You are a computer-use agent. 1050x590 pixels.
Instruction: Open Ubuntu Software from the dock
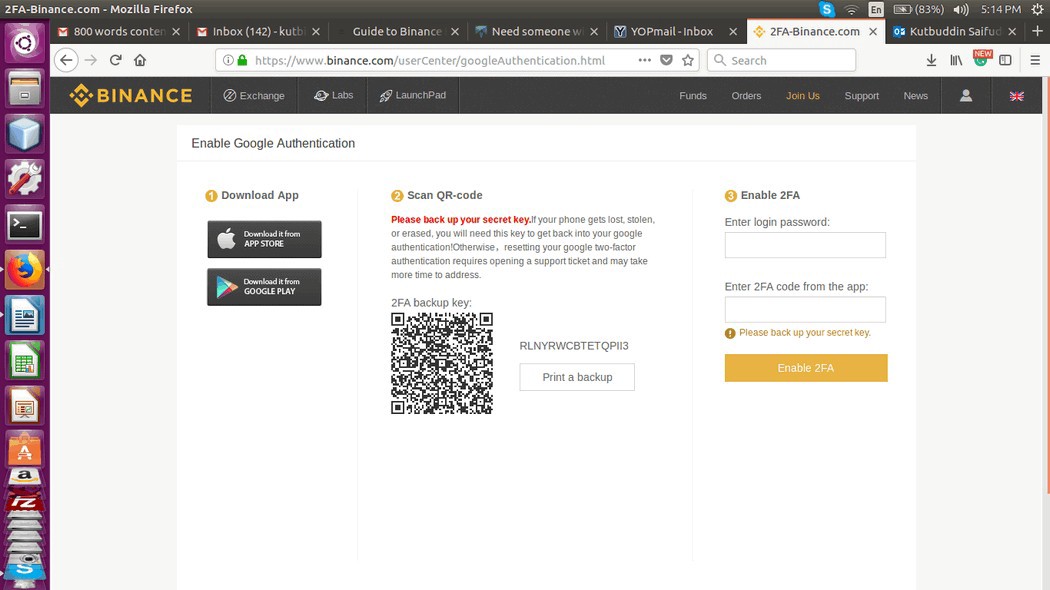[x=24, y=449]
